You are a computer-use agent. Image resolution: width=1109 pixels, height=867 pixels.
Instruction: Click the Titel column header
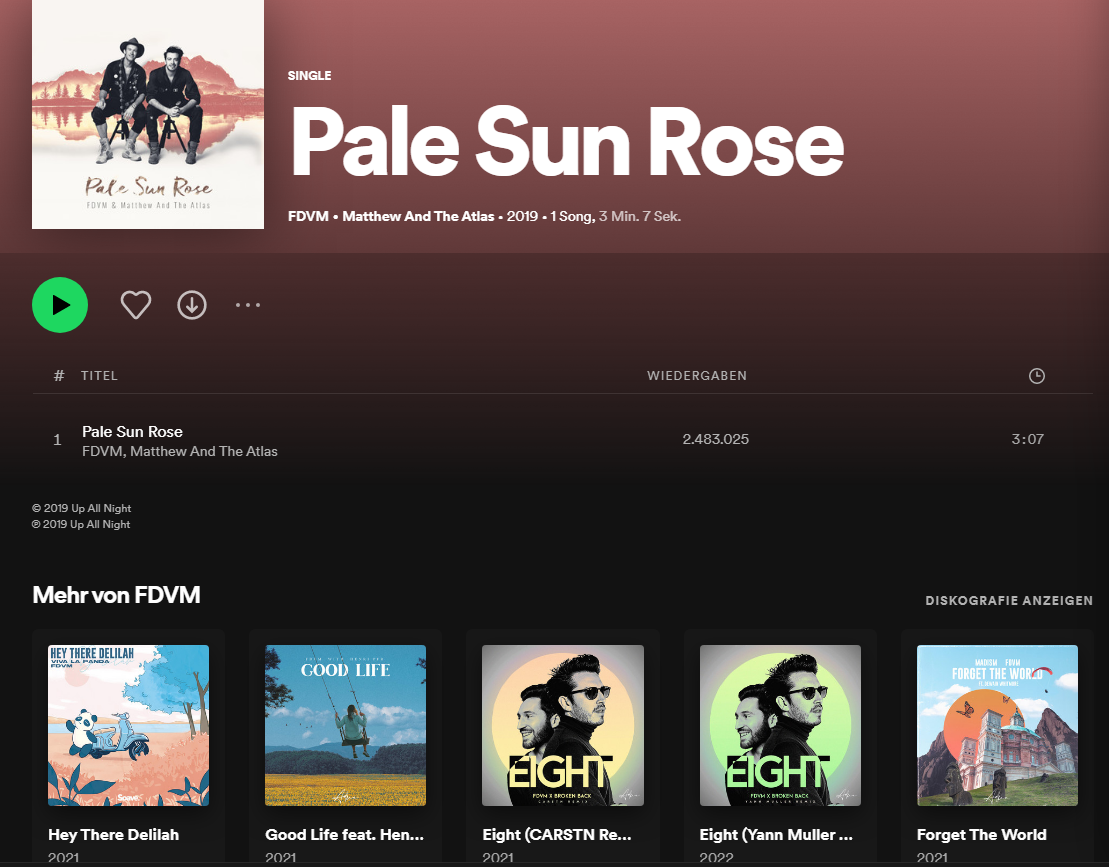99,376
